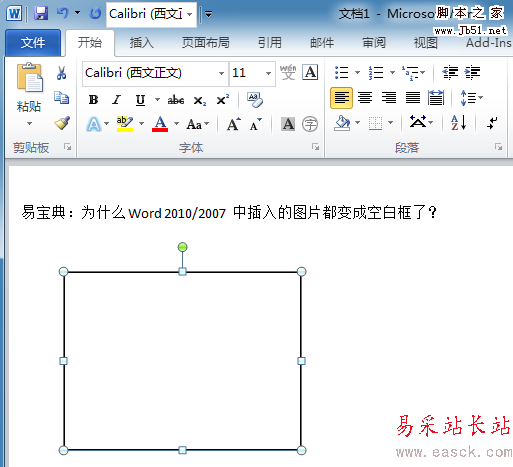This screenshot has width=513, height=467.
Task: Toggle Underline formatting
Action: pos(140,100)
